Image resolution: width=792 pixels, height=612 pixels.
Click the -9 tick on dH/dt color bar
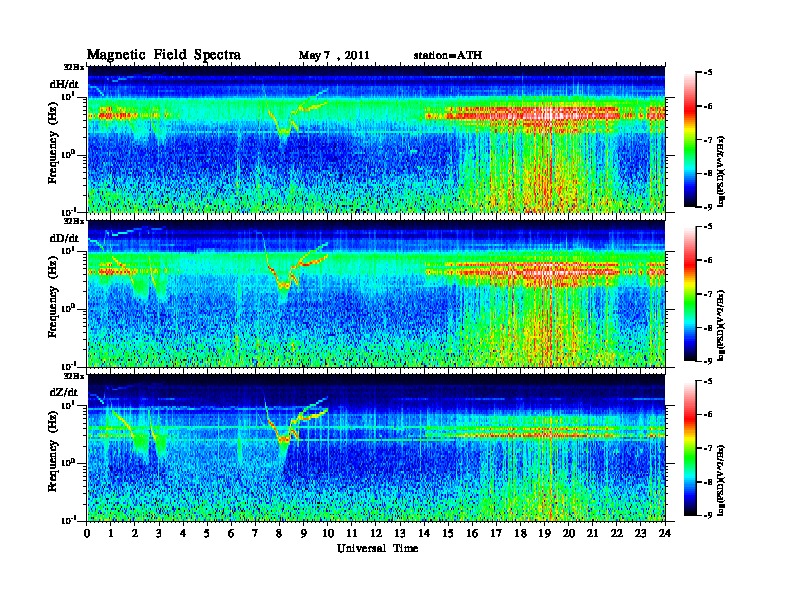coord(708,207)
